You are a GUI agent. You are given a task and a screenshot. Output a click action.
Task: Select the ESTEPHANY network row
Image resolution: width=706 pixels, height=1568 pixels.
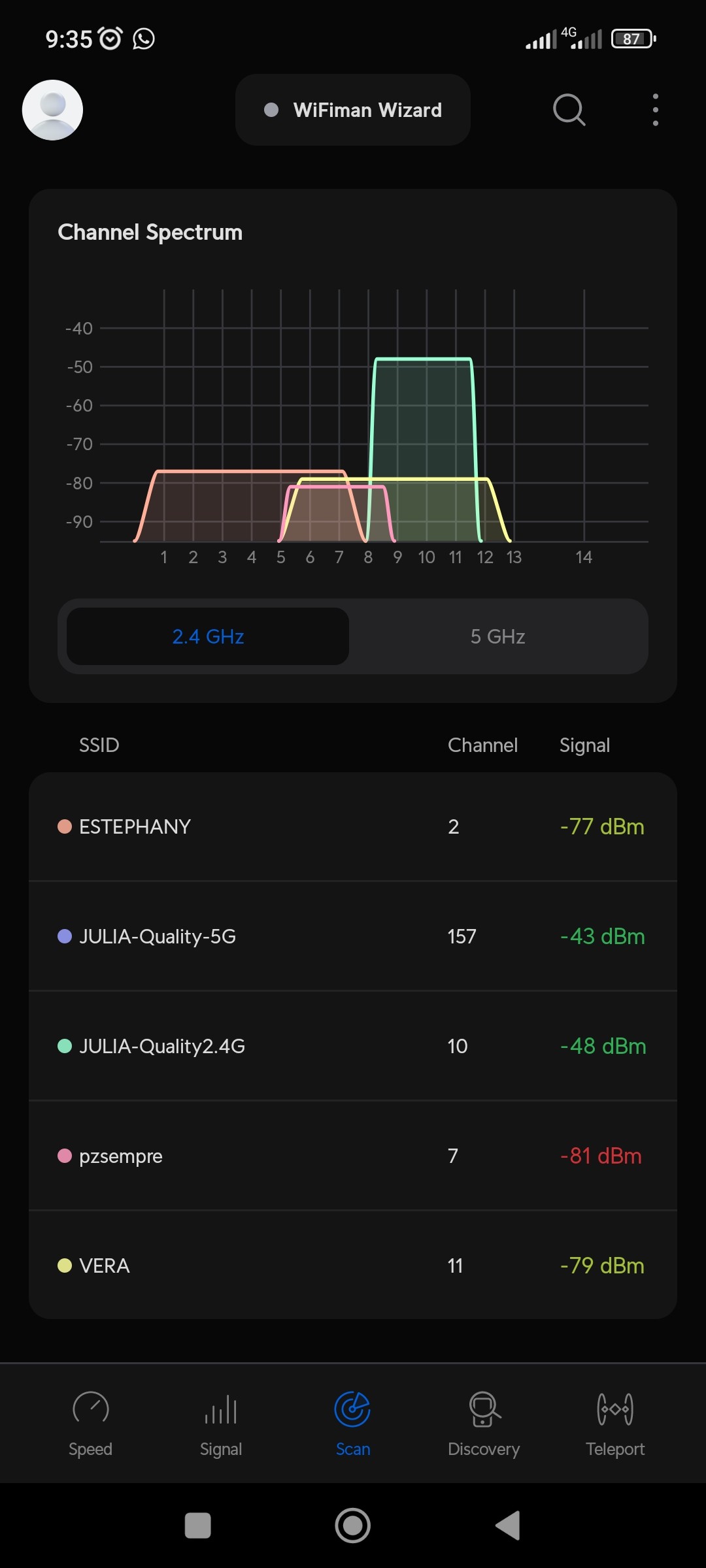pos(353,826)
